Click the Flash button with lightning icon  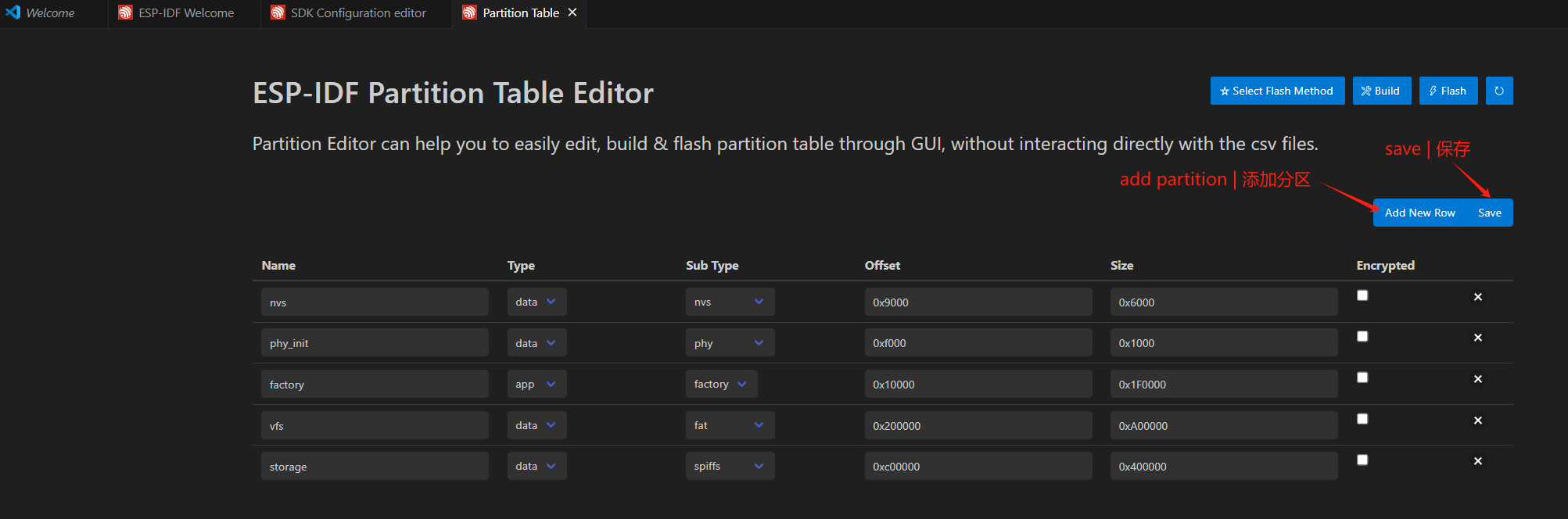tap(1448, 91)
